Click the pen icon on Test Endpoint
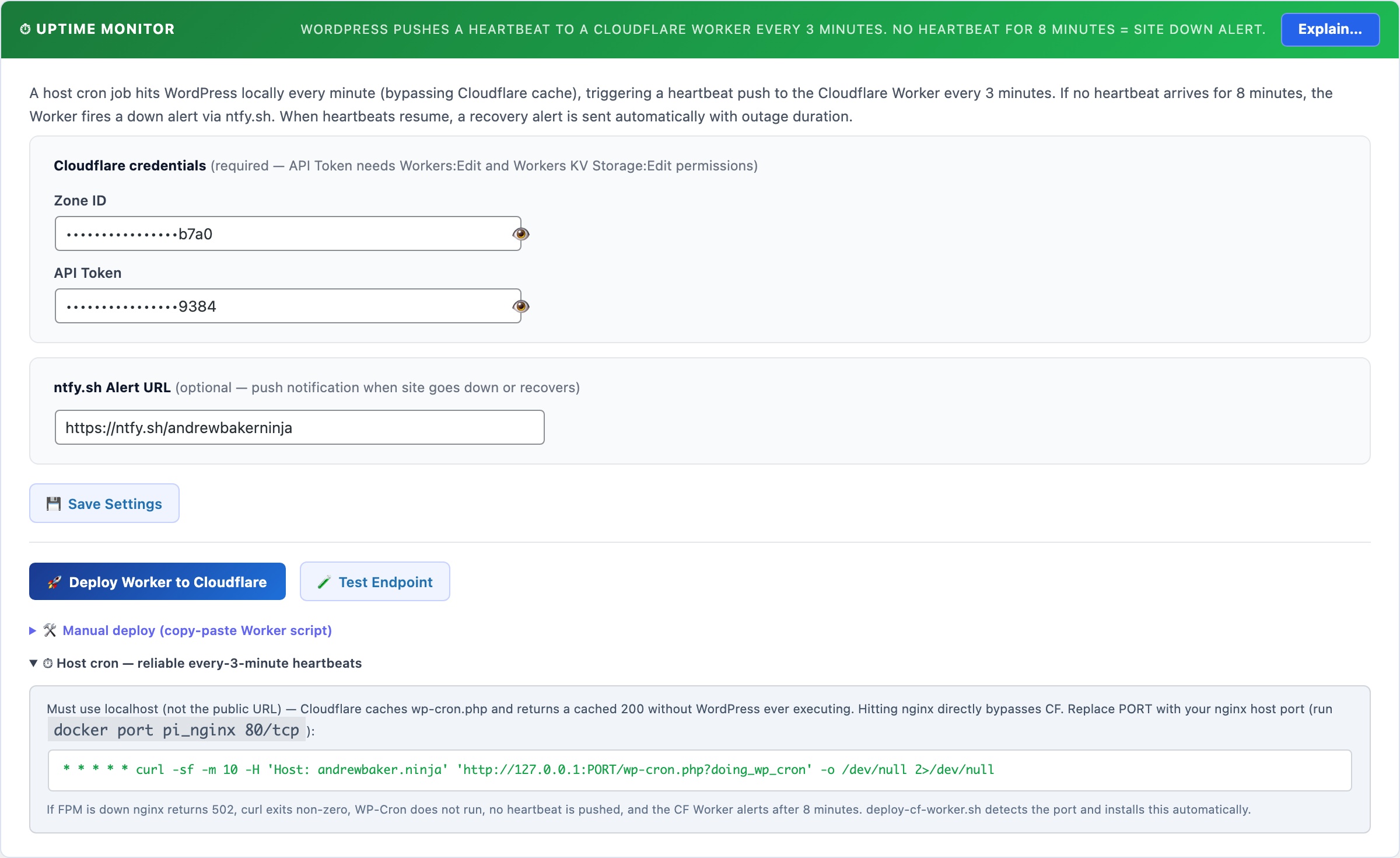Image resolution: width=1400 pixels, height=858 pixels. point(325,581)
